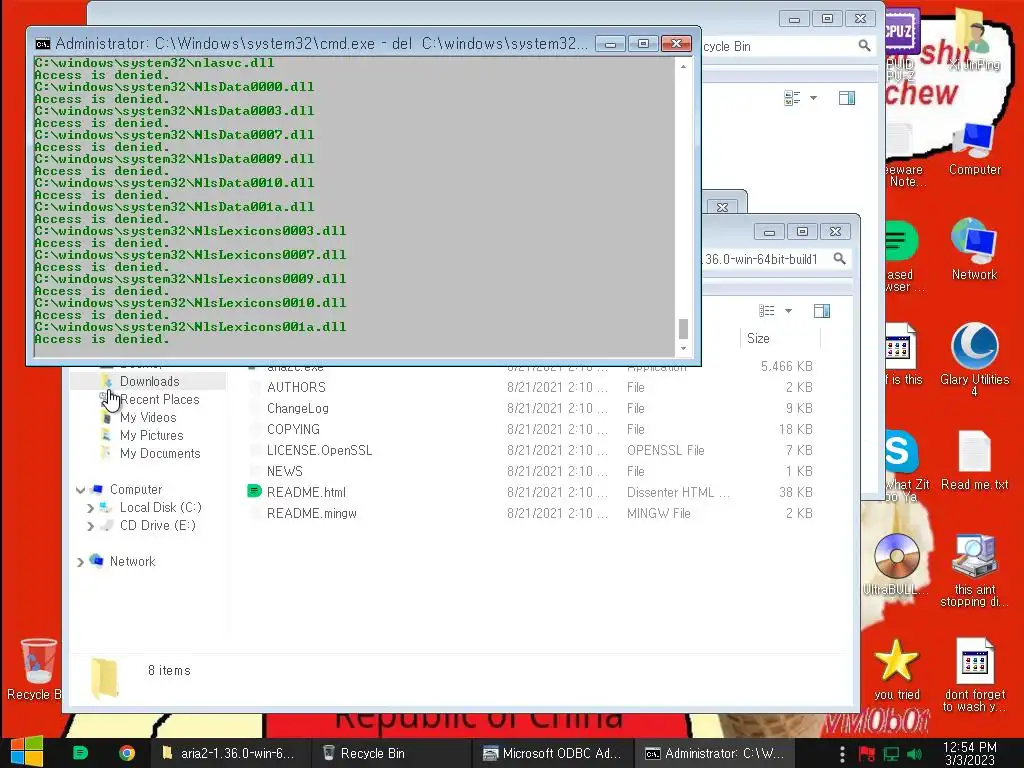Select My Documents in navigation pane
Viewport: 1024px width, 768px height.
click(160, 453)
